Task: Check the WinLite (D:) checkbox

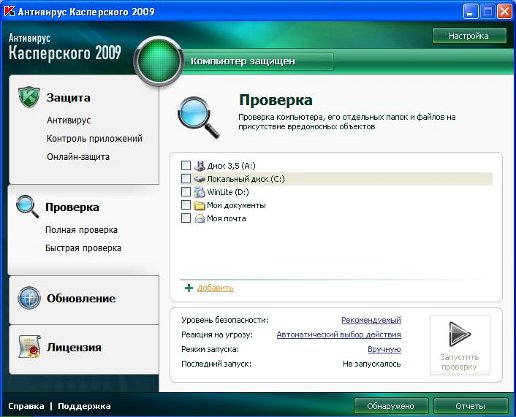Action: (x=186, y=192)
